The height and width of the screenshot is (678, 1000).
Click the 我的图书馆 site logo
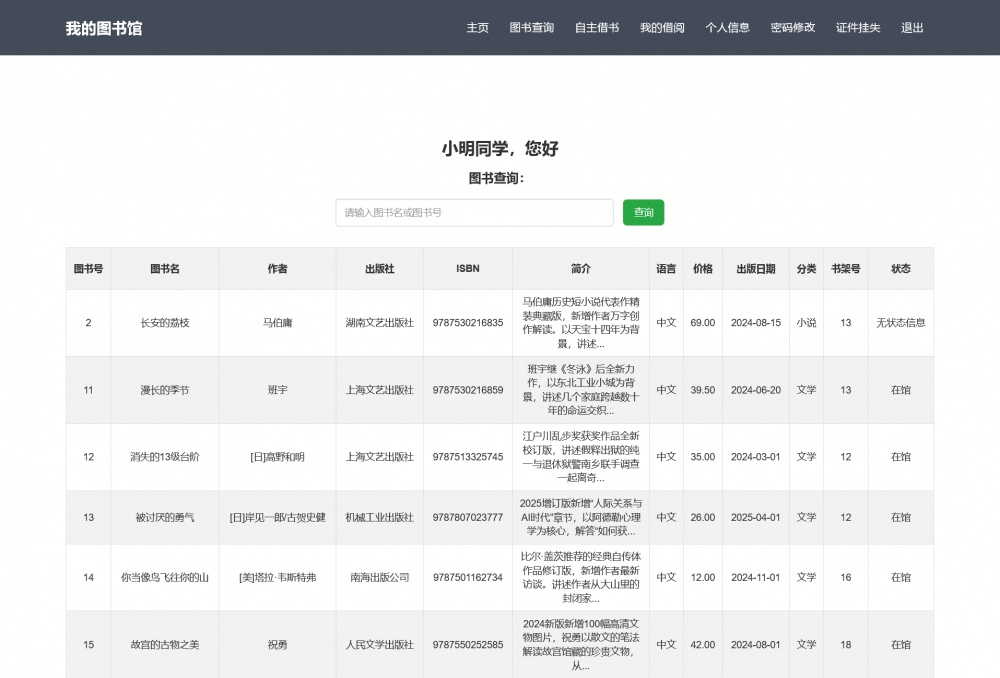104,28
